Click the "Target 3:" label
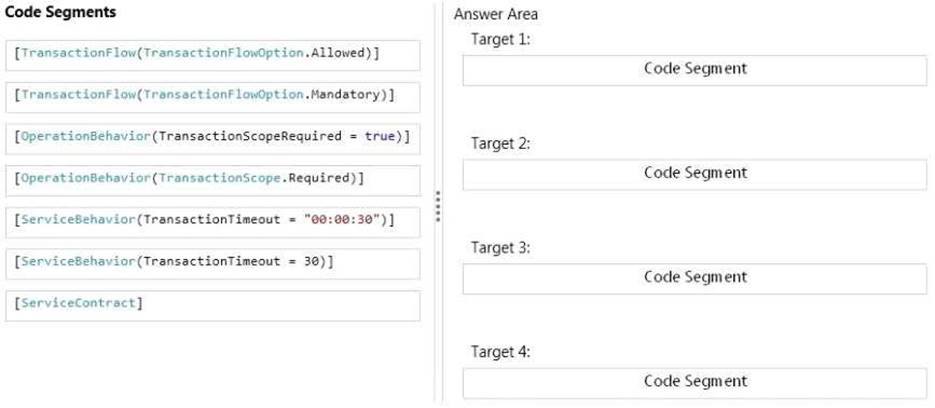The image size is (935, 408). coord(500,248)
